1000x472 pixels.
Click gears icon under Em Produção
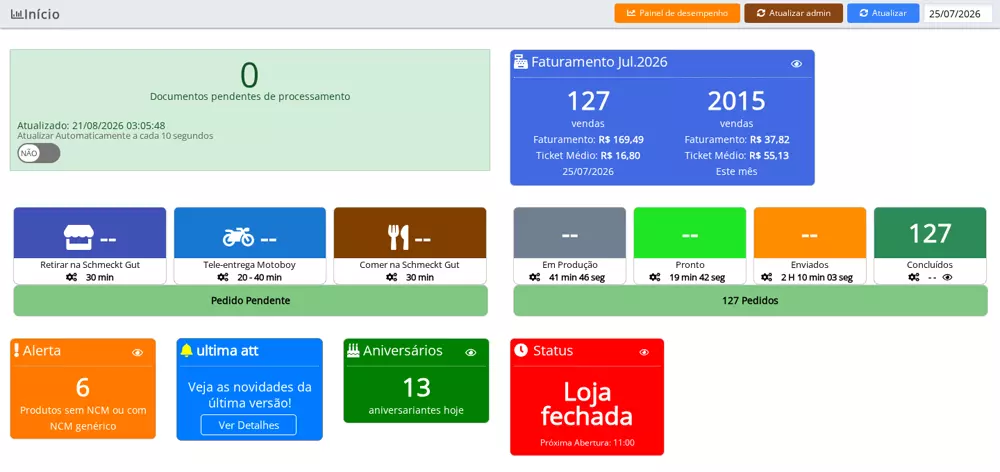(x=534, y=277)
